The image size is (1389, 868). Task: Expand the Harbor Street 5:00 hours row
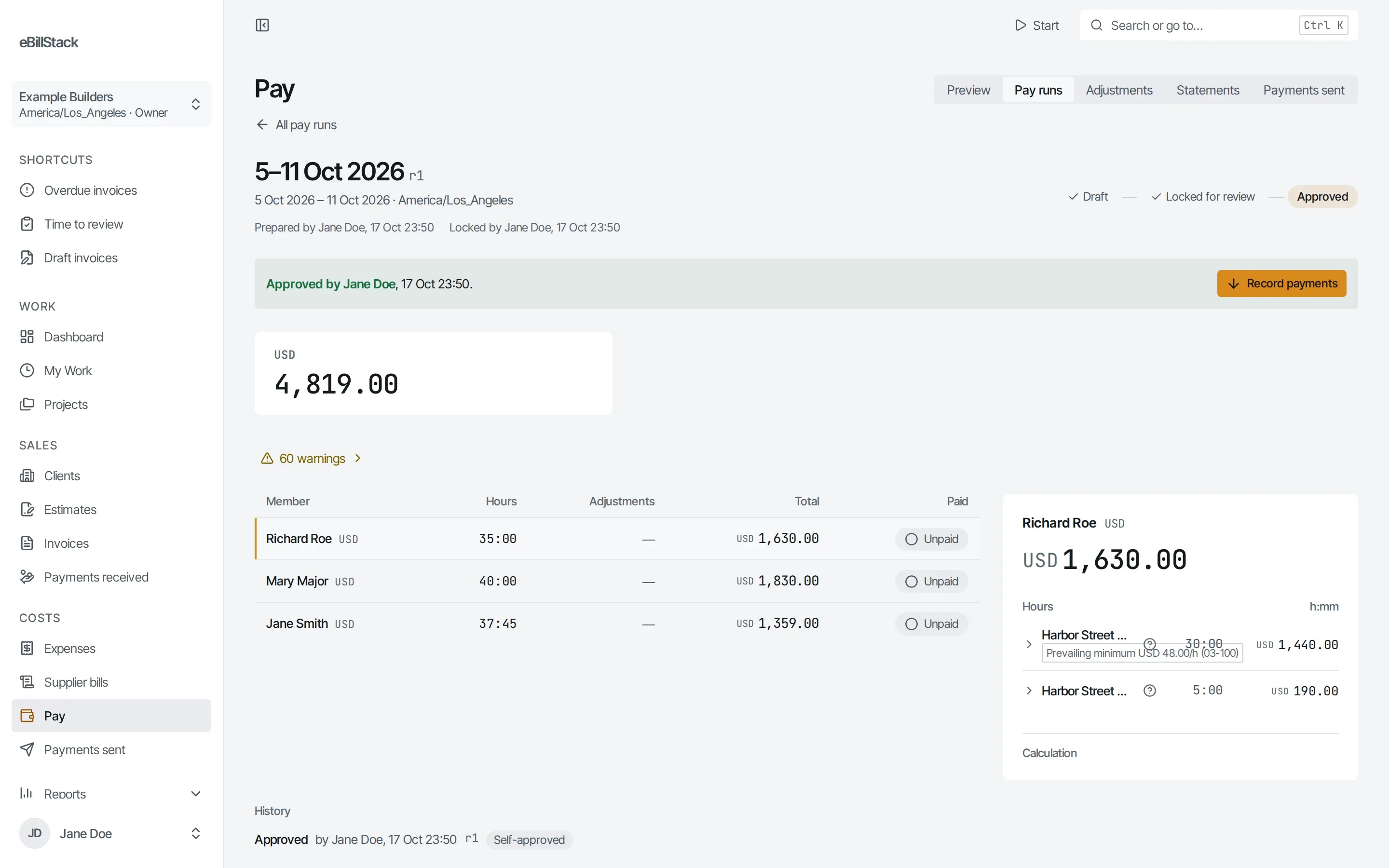[1029, 691]
